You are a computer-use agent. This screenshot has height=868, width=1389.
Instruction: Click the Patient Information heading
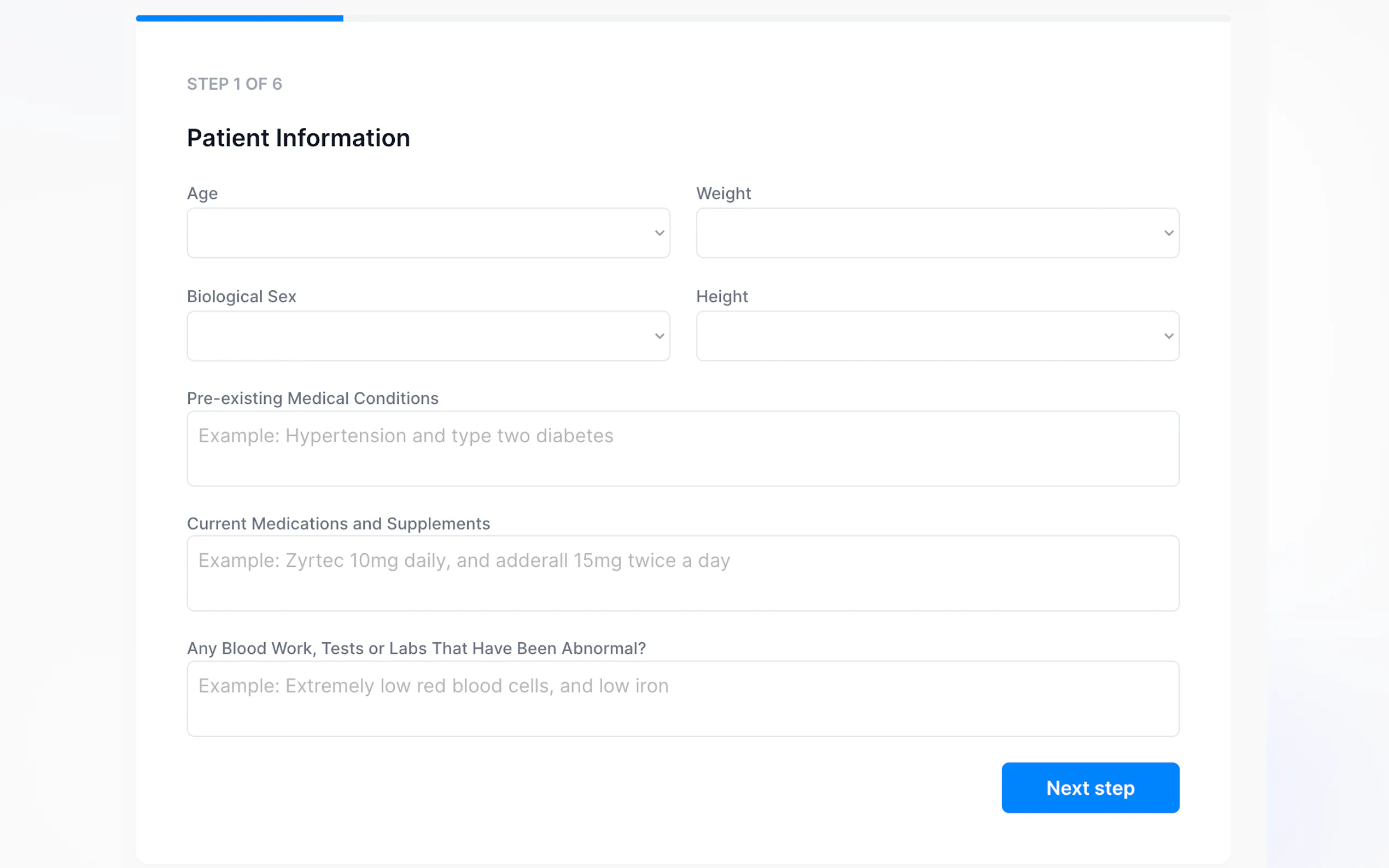tap(298, 138)
